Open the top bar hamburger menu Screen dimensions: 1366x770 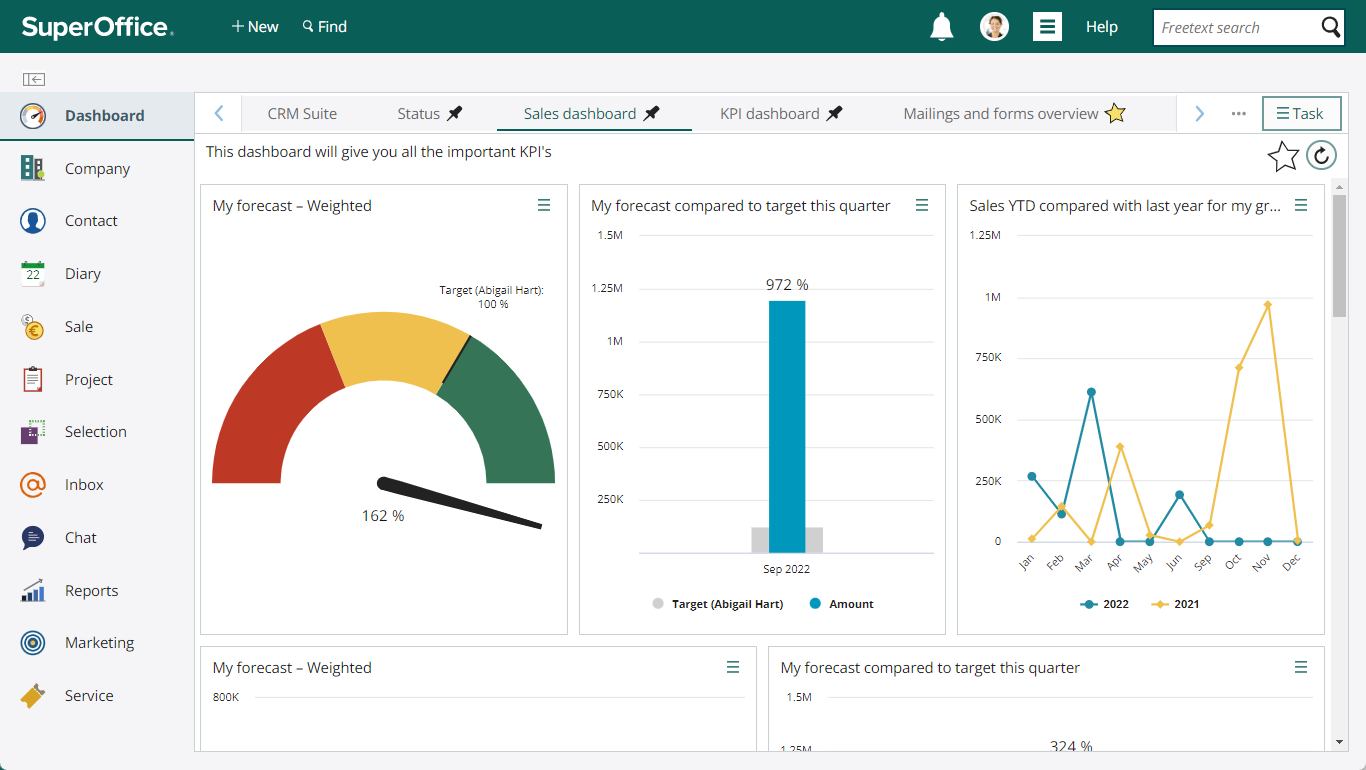click(x=1047, y=27)
